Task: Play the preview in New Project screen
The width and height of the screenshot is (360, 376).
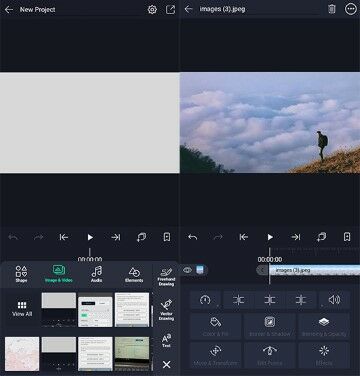Action: click(90, 237)
